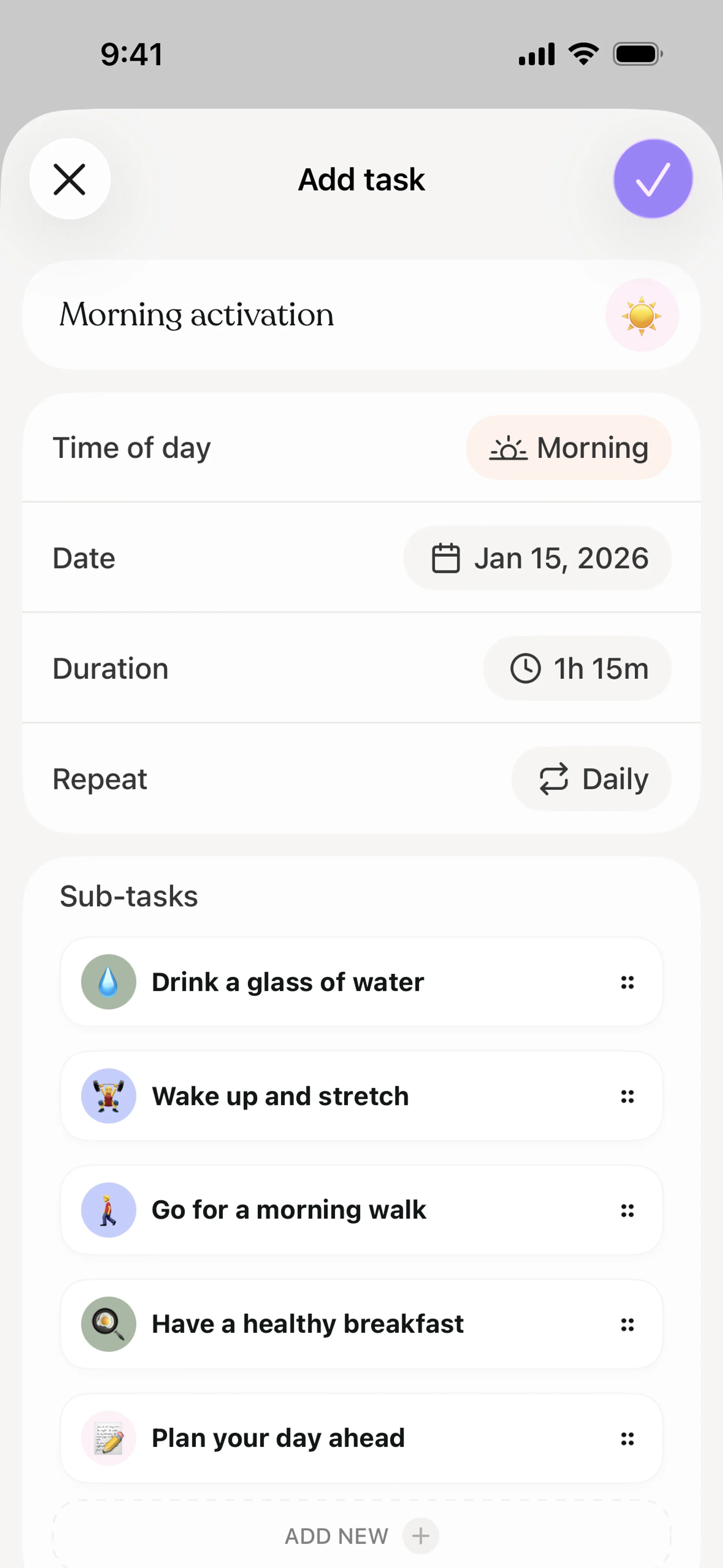
Task: Select the Have a healthy breakfast sub-task
Action: [307, 1324]
